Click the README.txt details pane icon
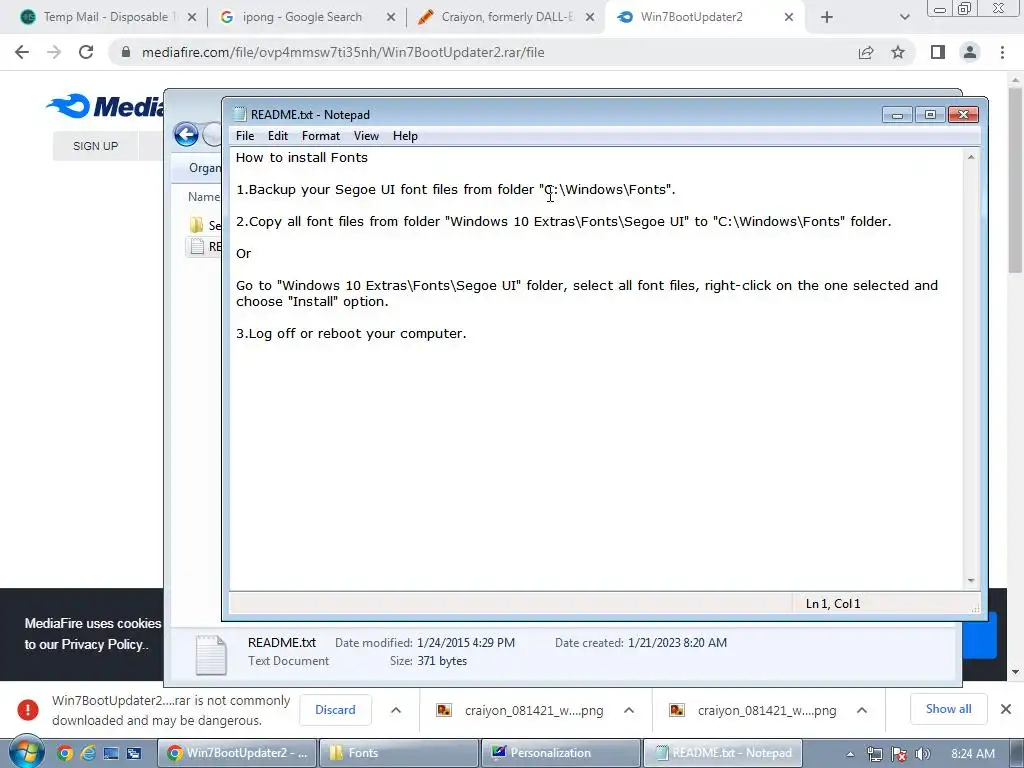1024x768 pixels. click(x=211, y=654)
